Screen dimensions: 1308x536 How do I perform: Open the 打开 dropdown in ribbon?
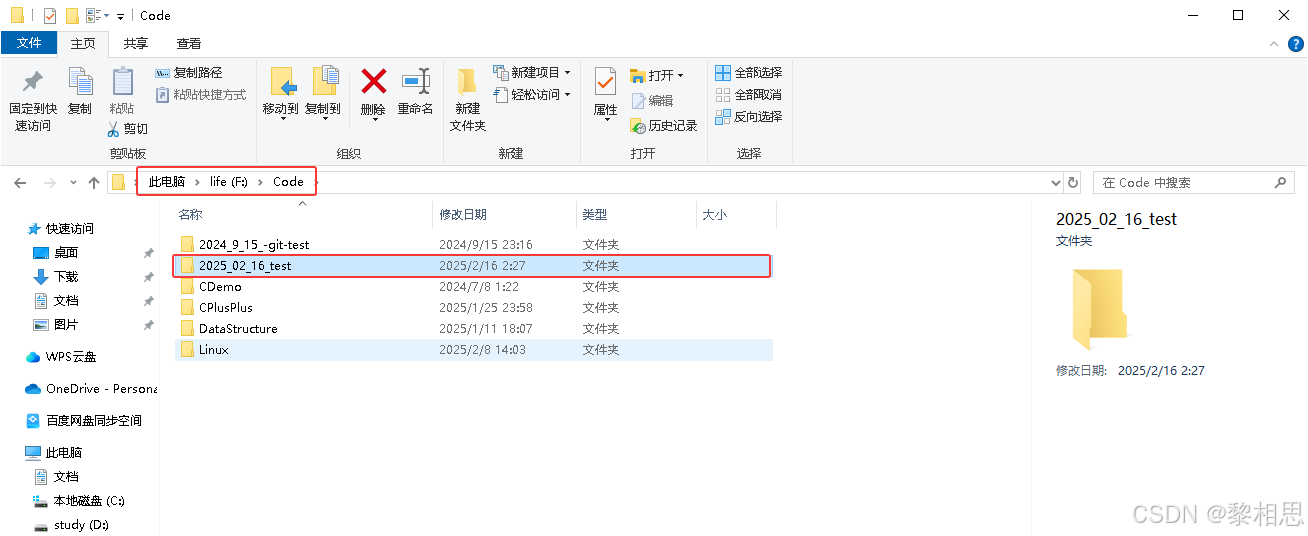pyautogui.click(x=657, y=76)
